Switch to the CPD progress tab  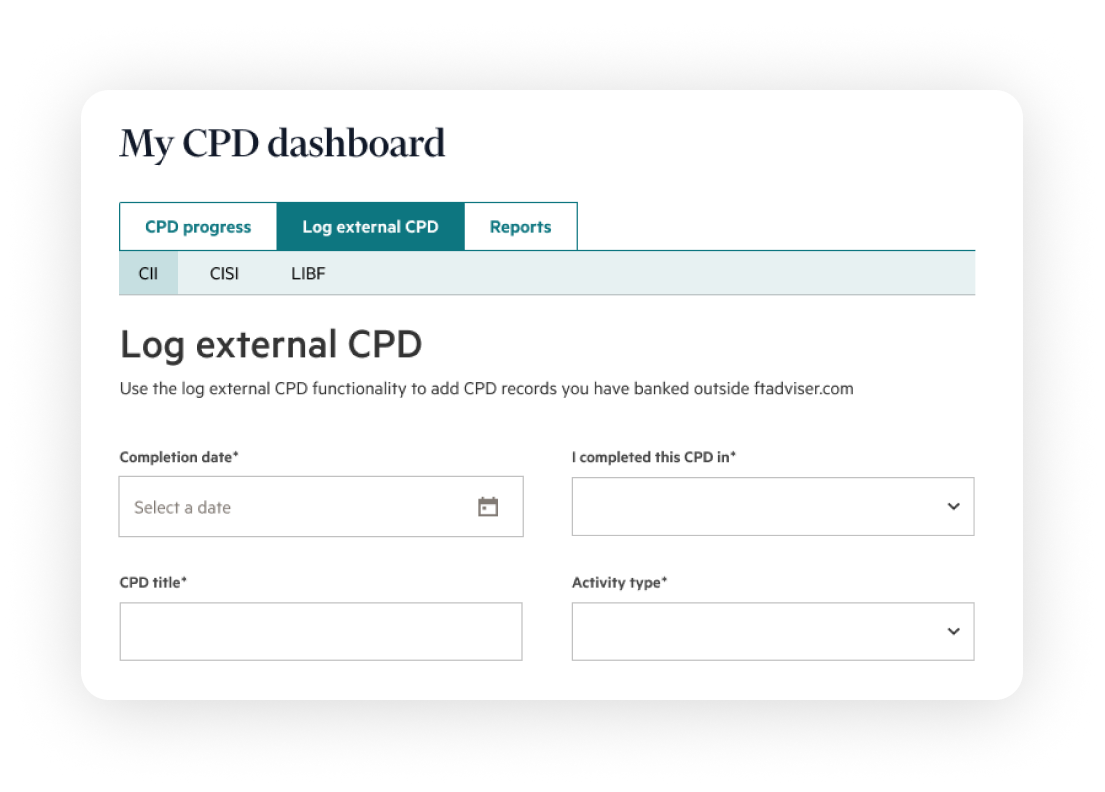pyautogui.click(x=198, y=227)
